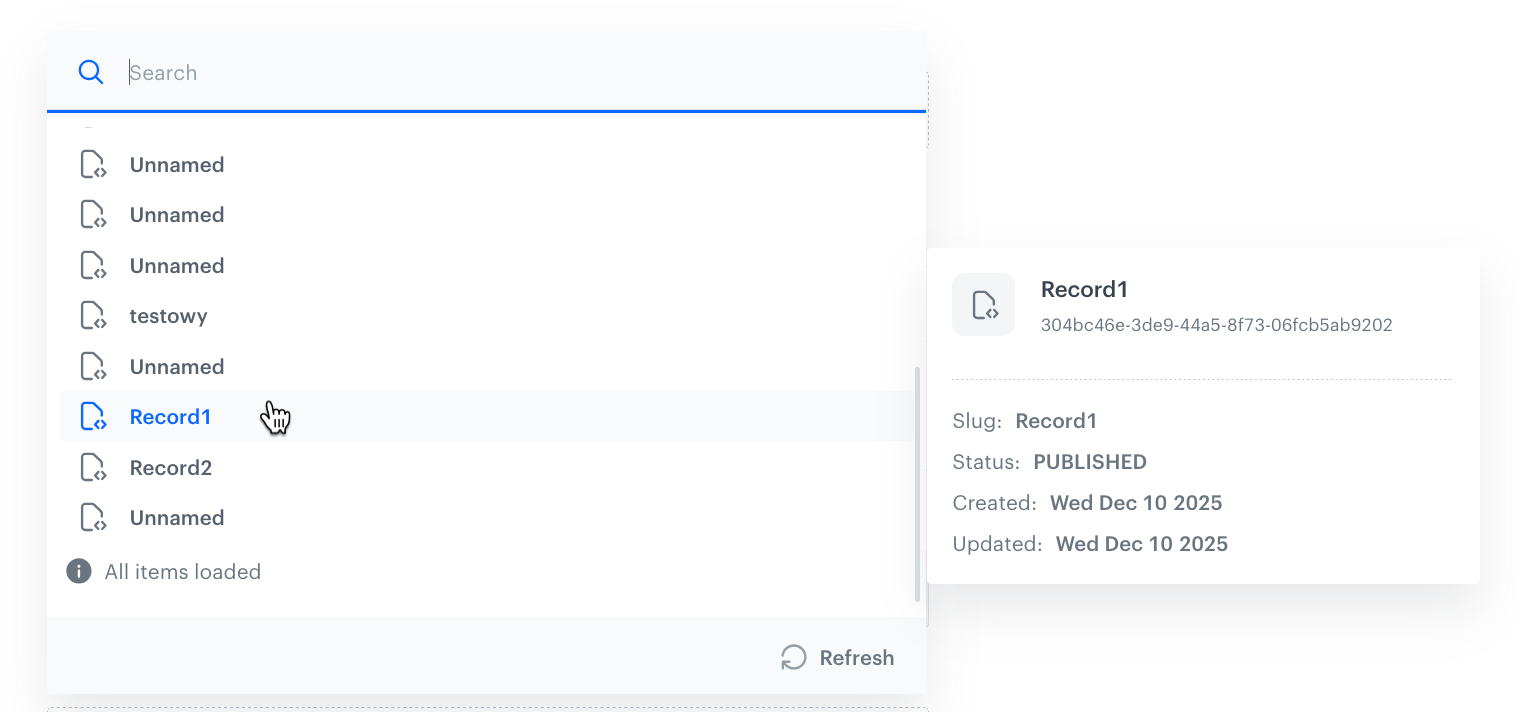Viewport: 1520px width, 712px height.
Task: Click the PUBLISHED status text
Action: pyautogui.click(x=1090, y=462)
